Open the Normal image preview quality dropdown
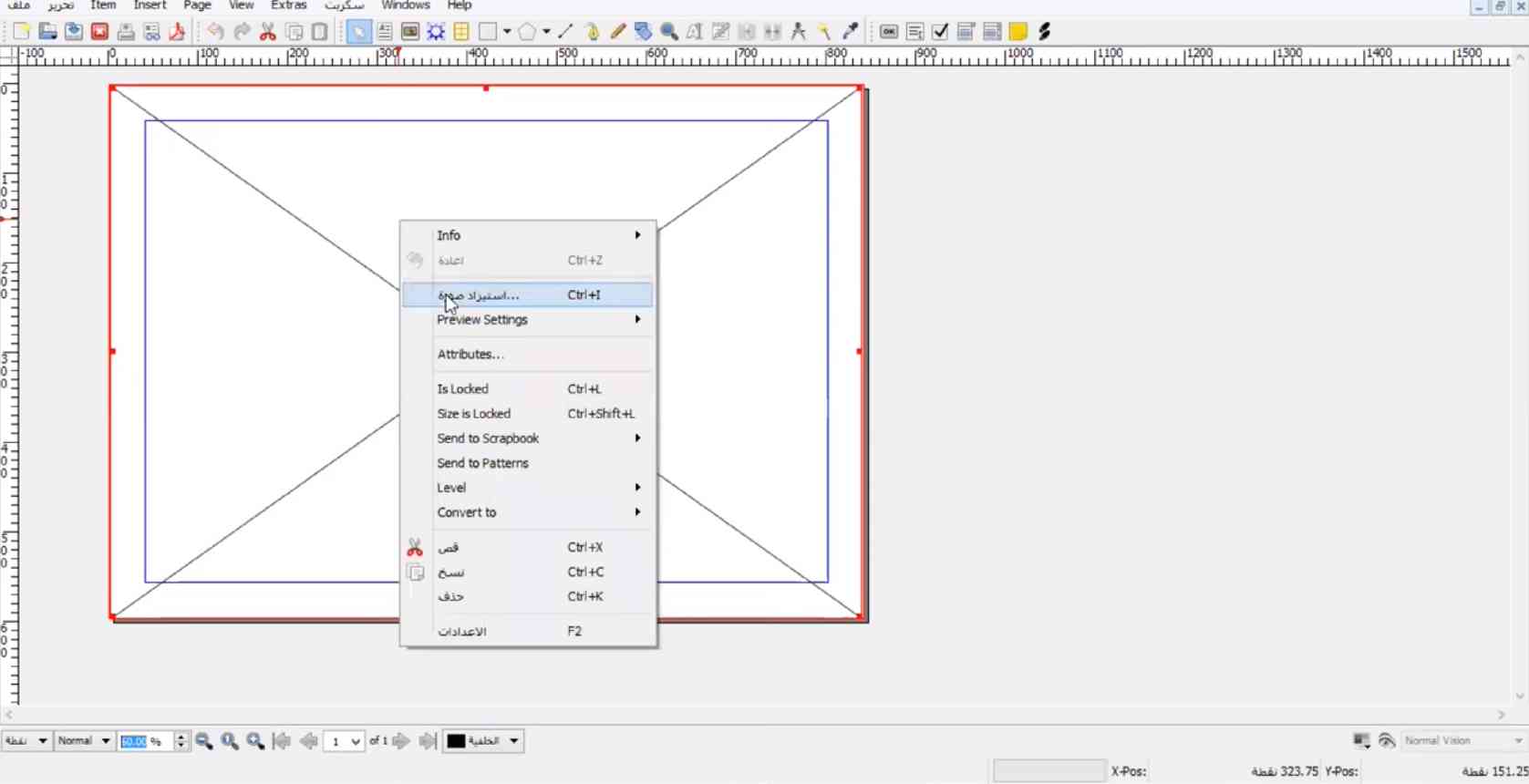1529x784 pixels. coord(83,741)
